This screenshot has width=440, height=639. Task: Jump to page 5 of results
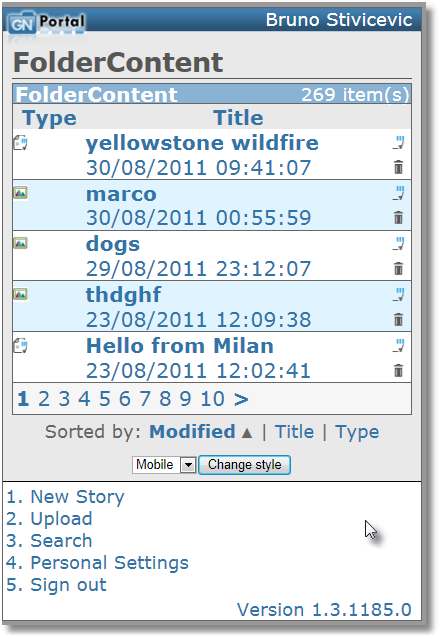105,399
